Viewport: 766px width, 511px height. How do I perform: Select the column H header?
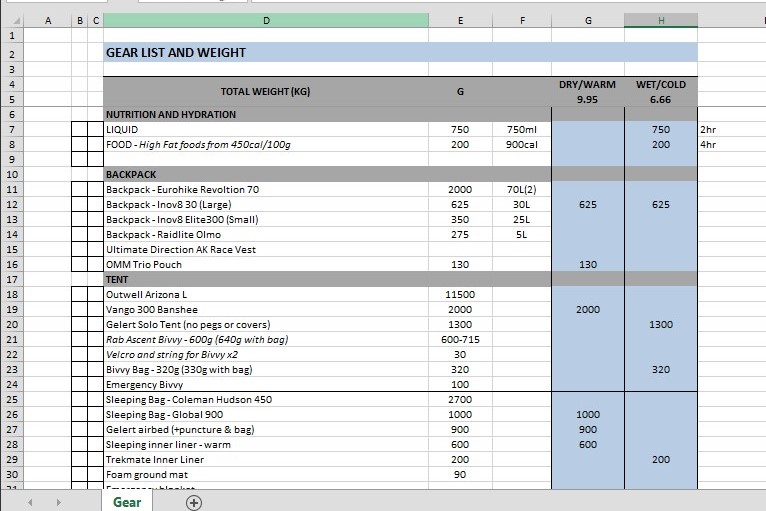(x=660, y=20)
